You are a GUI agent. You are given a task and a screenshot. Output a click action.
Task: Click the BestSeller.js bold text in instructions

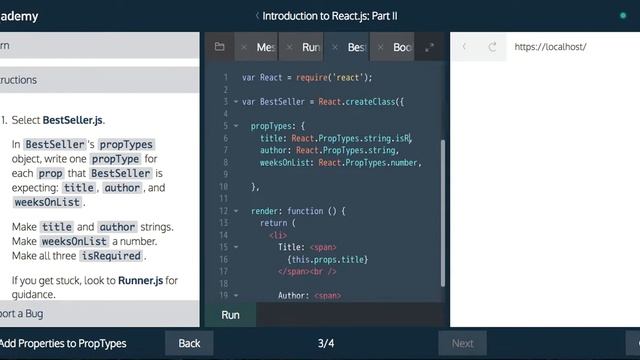point(73,120)
